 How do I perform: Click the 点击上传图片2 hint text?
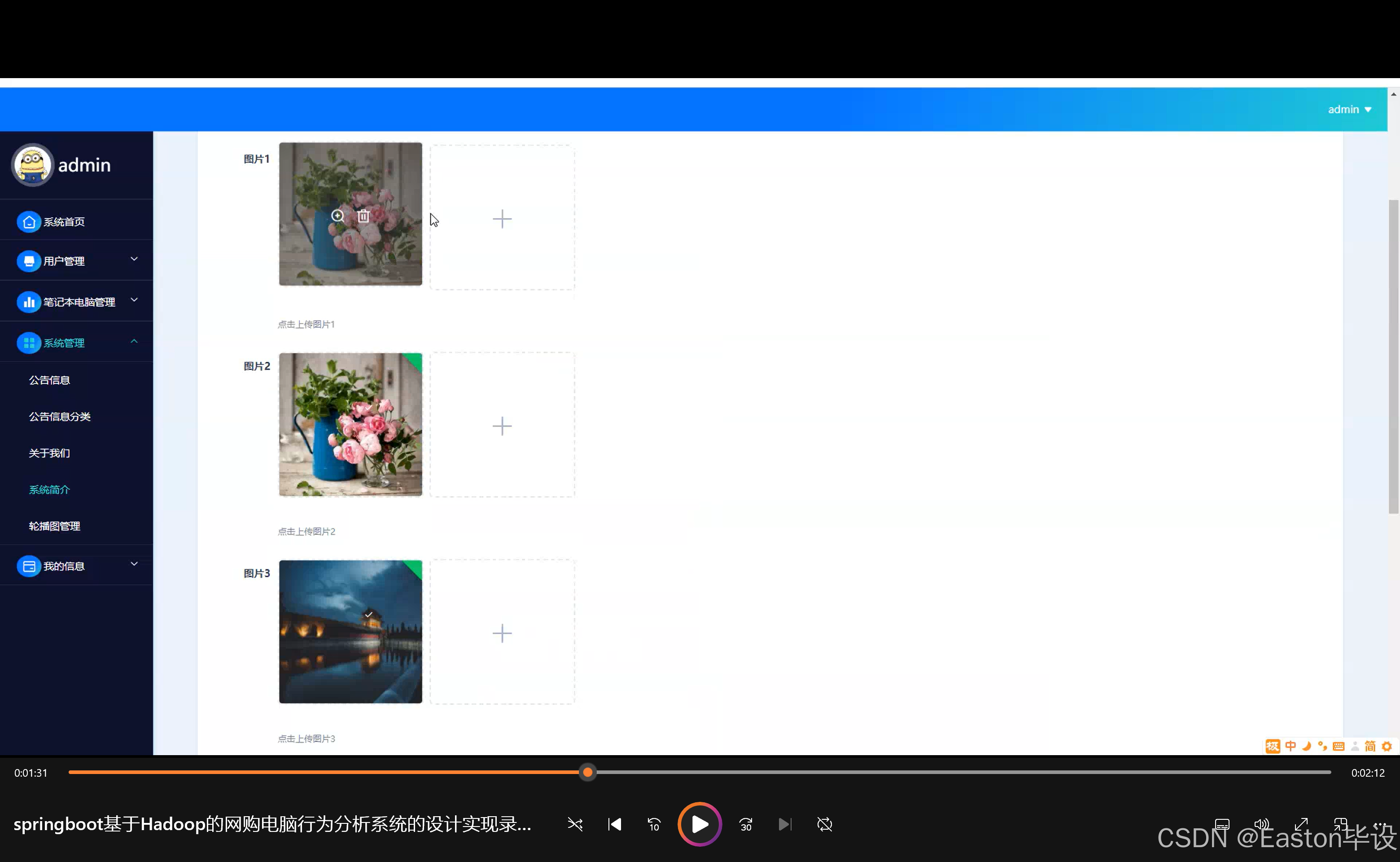pos(306,531)
